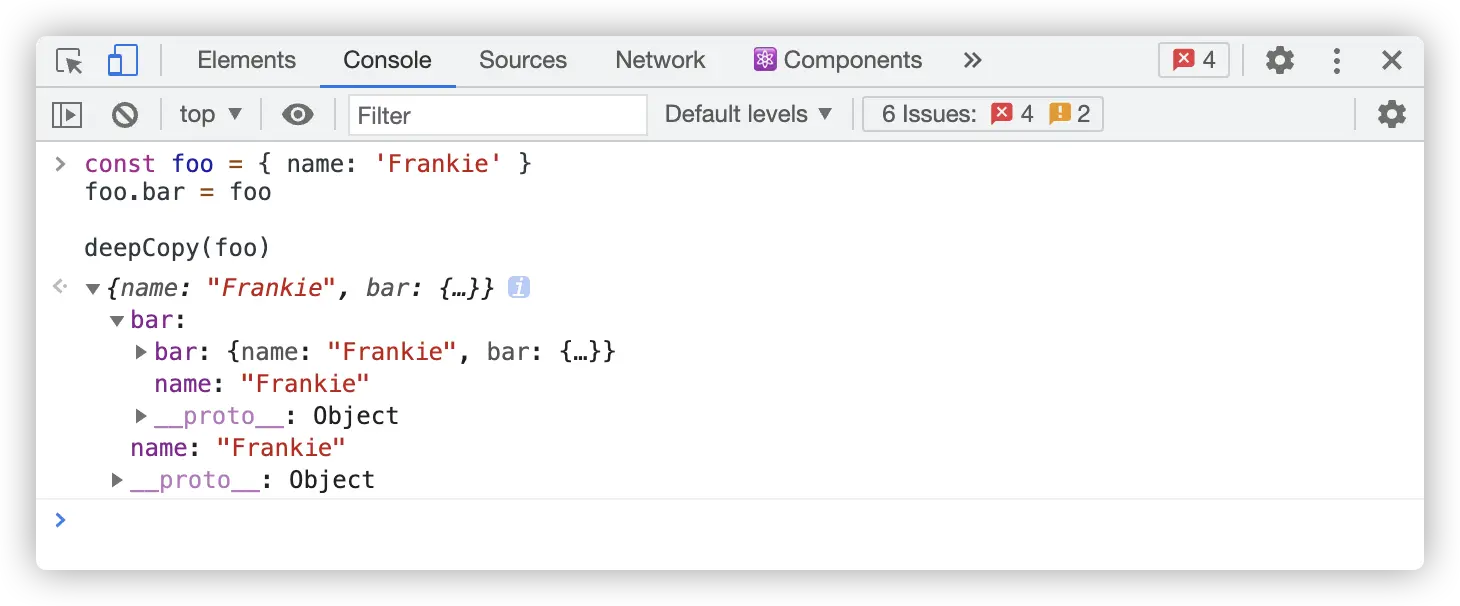Screen dimensions: 1460x606
Task: Click the red error count badge
Action: click(1194, 61)
